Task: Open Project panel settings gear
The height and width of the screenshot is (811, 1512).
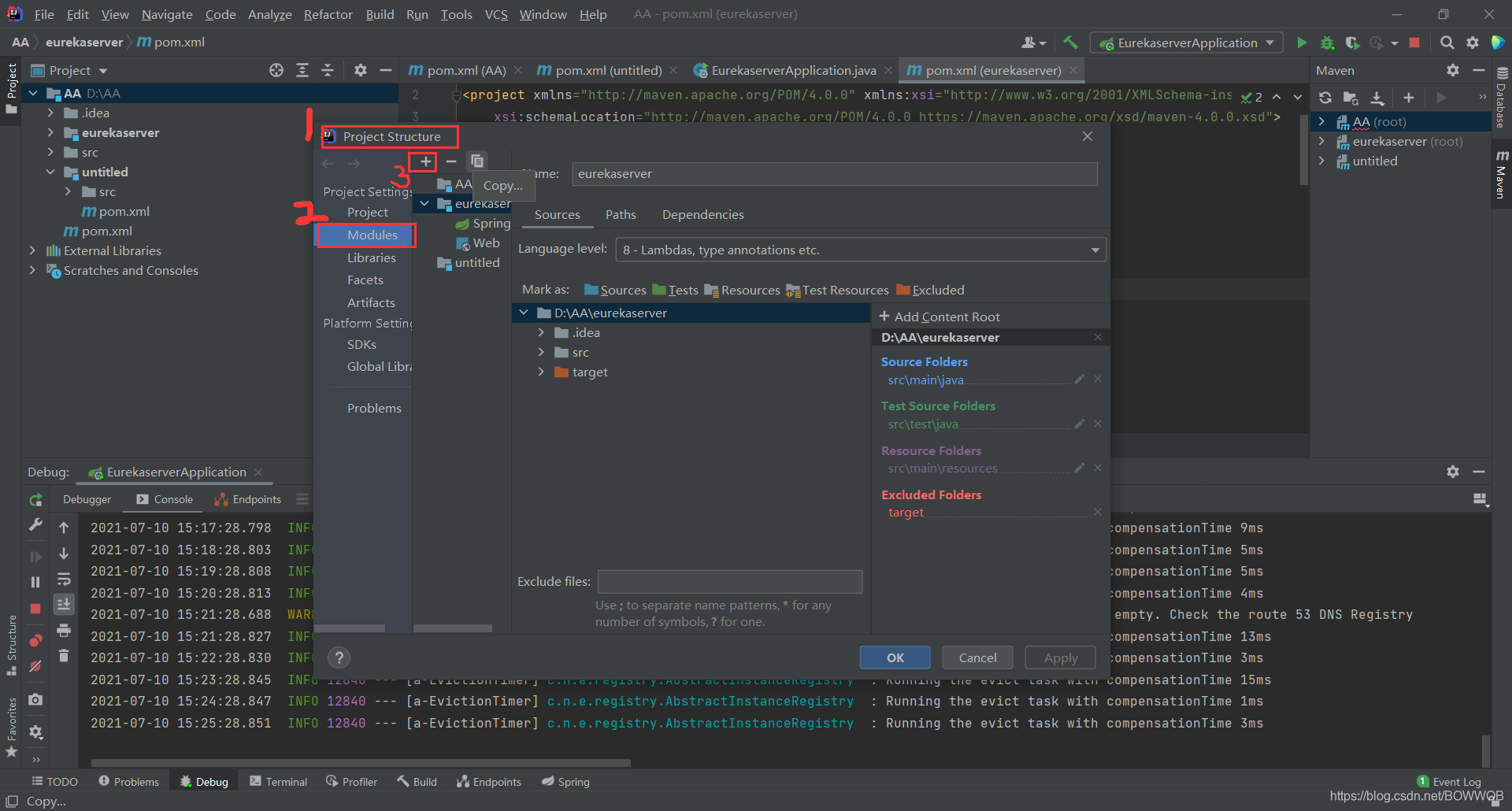Action: click(361, 70)
